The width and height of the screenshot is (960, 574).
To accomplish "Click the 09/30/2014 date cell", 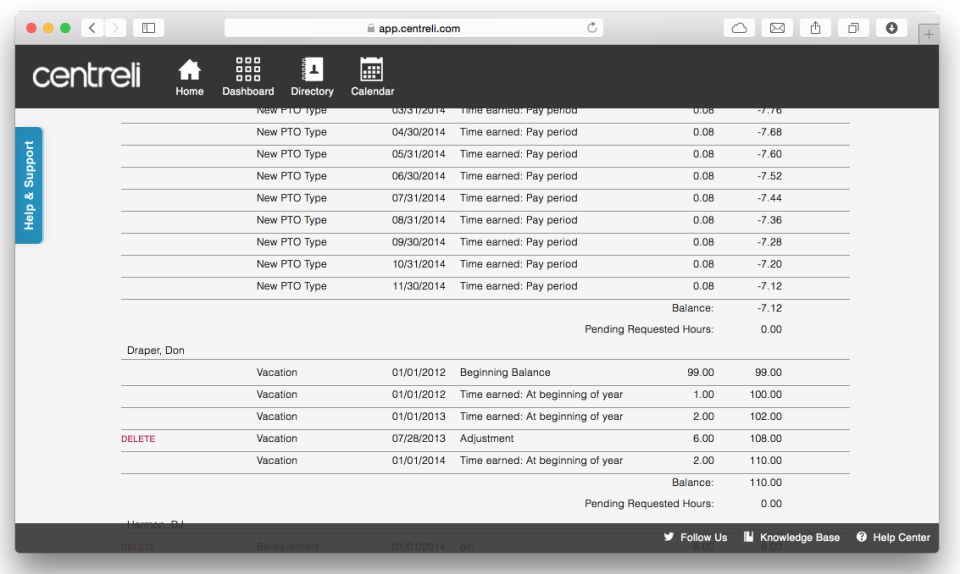I will (x=418, y=242).
